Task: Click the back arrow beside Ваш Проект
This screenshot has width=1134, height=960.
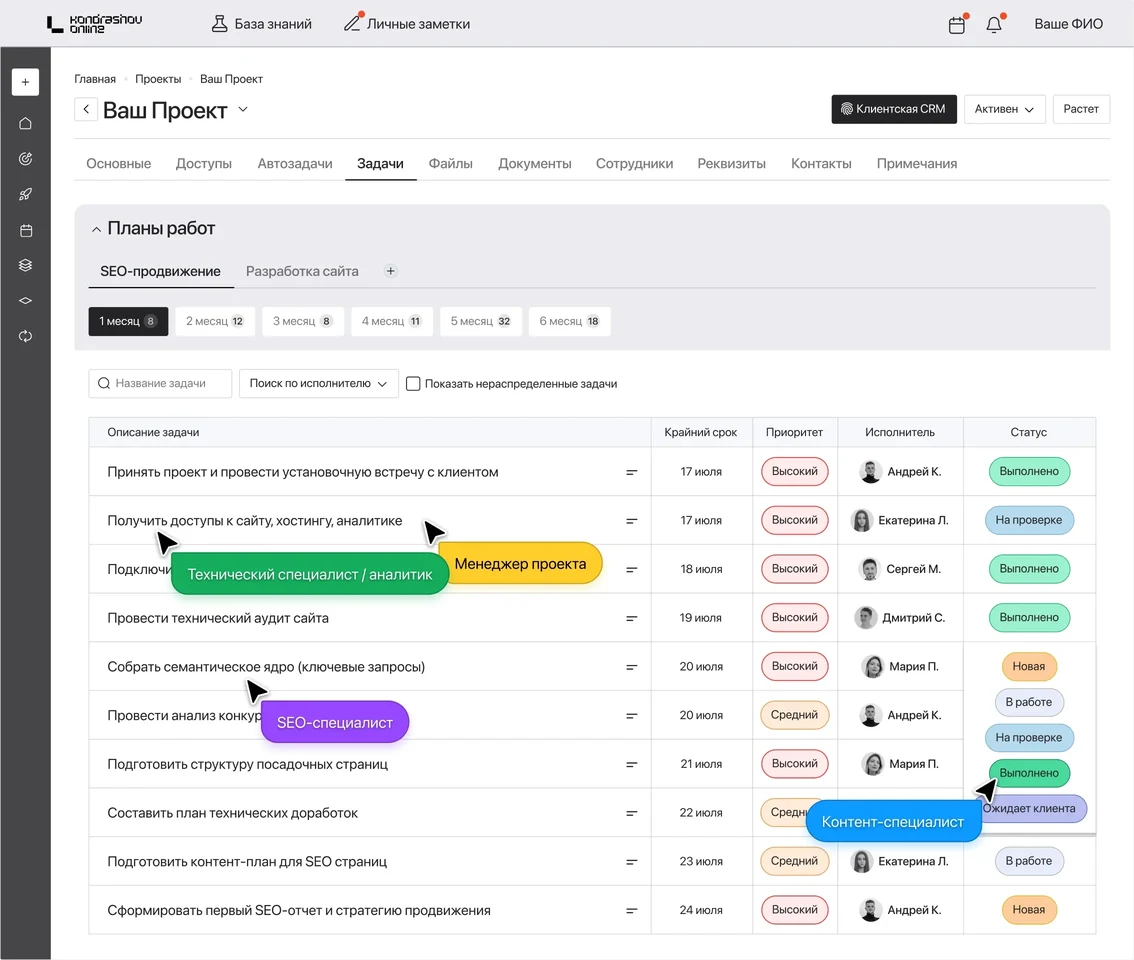Action: click(86, 110)
